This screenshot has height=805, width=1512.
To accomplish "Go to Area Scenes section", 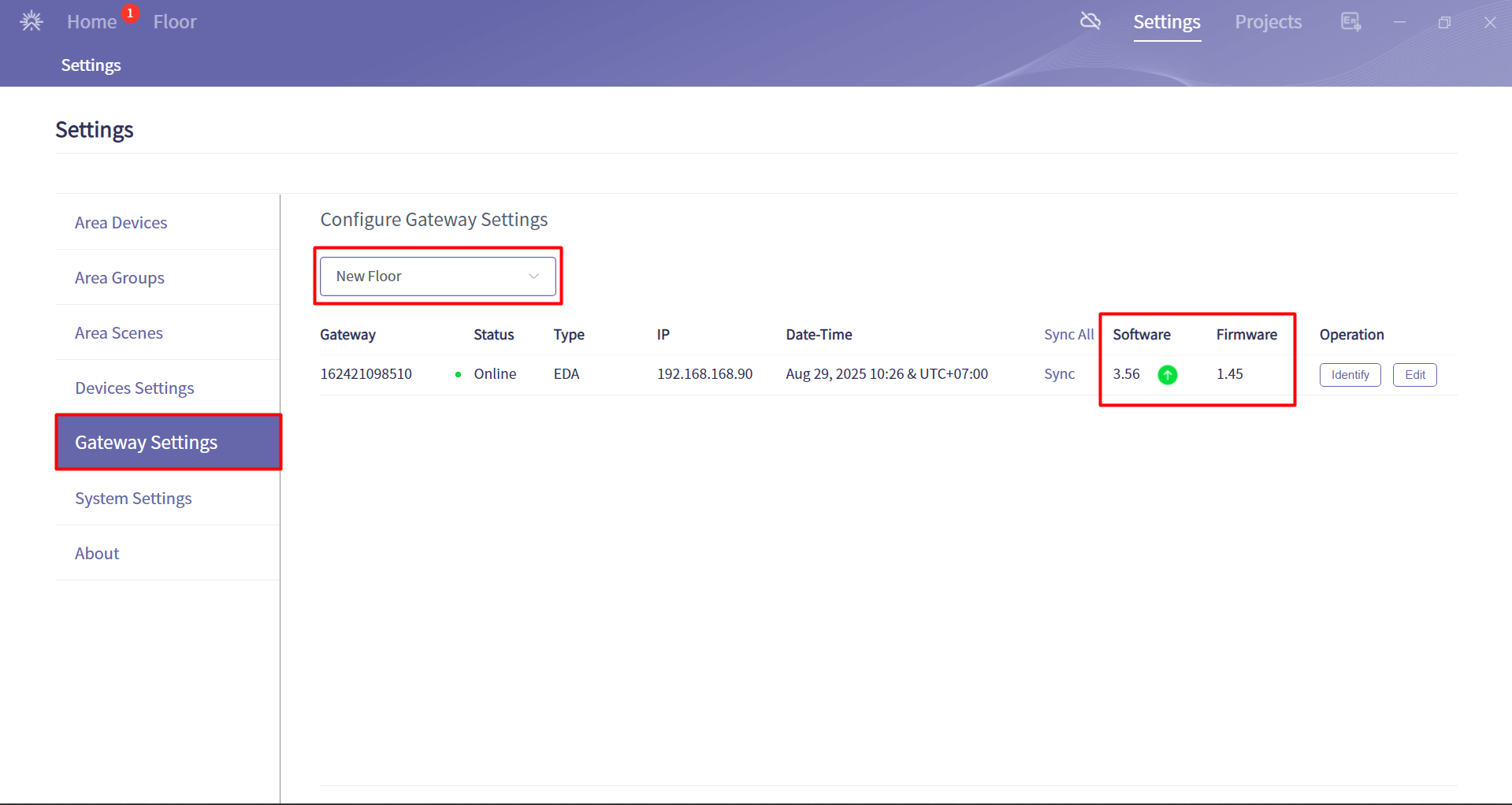I will 119,333.
